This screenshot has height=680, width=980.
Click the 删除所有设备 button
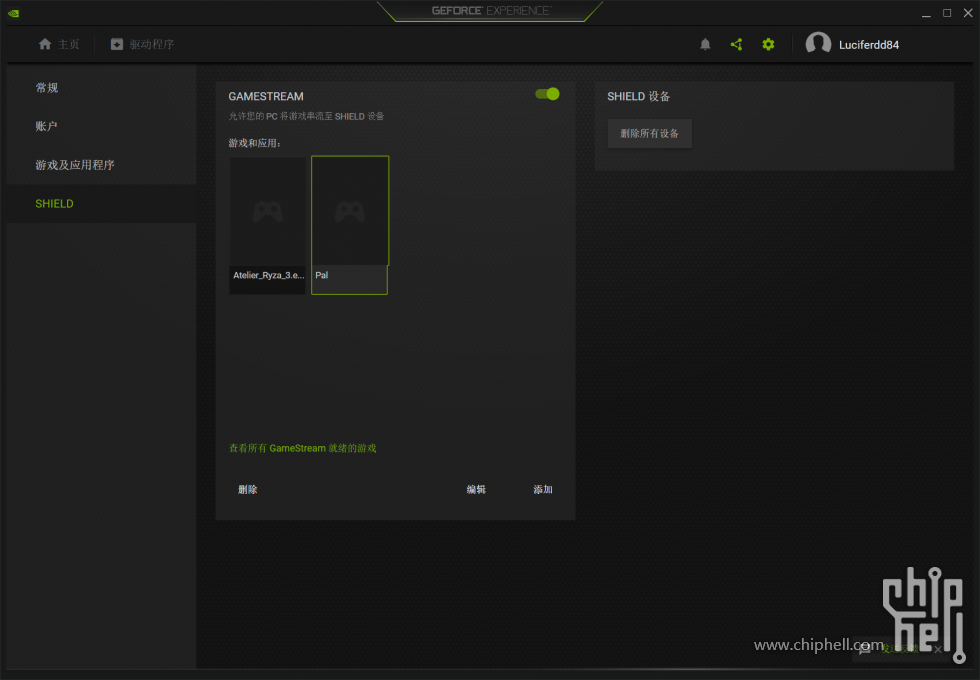click(649, 134)
